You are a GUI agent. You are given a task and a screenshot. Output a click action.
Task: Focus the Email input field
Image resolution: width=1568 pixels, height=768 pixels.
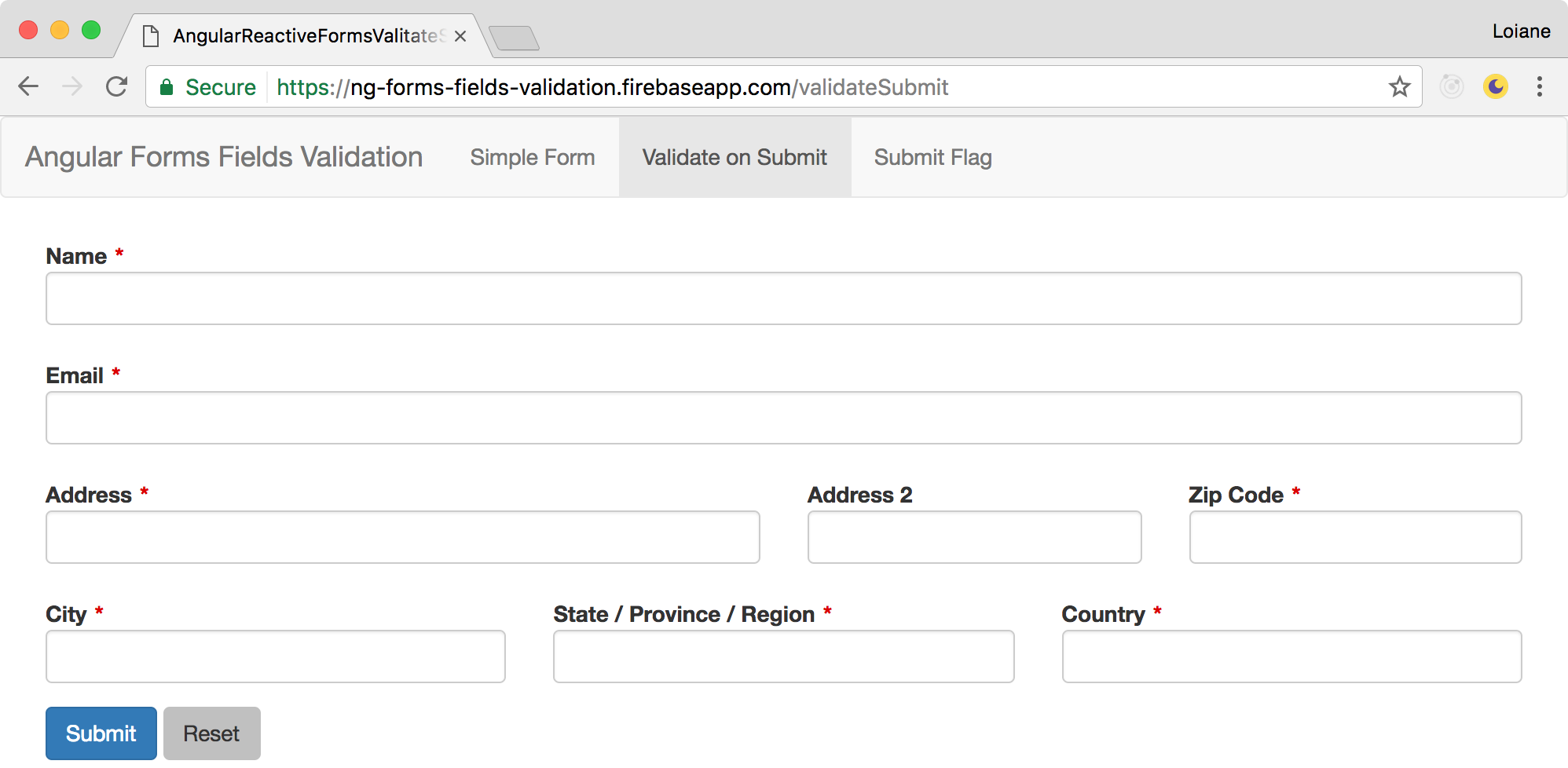(x=783, y=418)
